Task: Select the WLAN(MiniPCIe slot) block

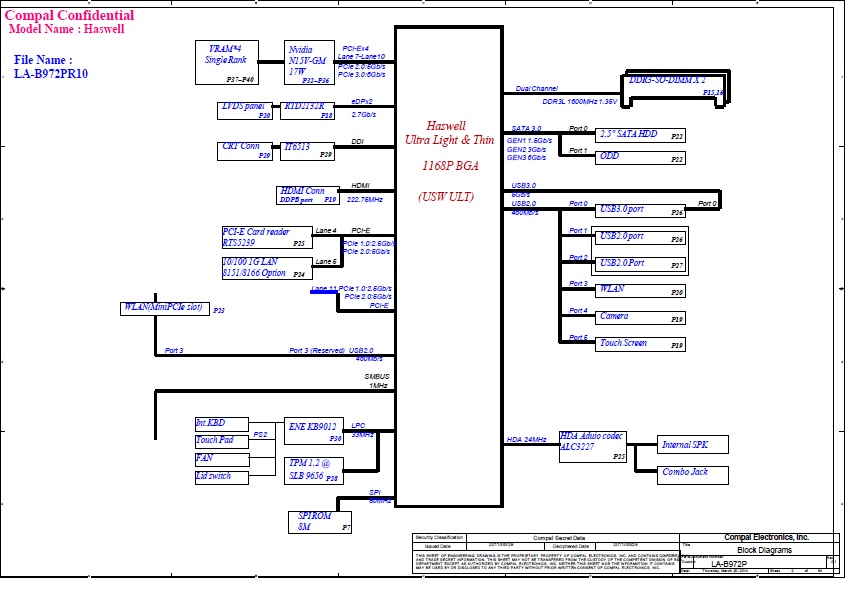Action: click(164, 309)
